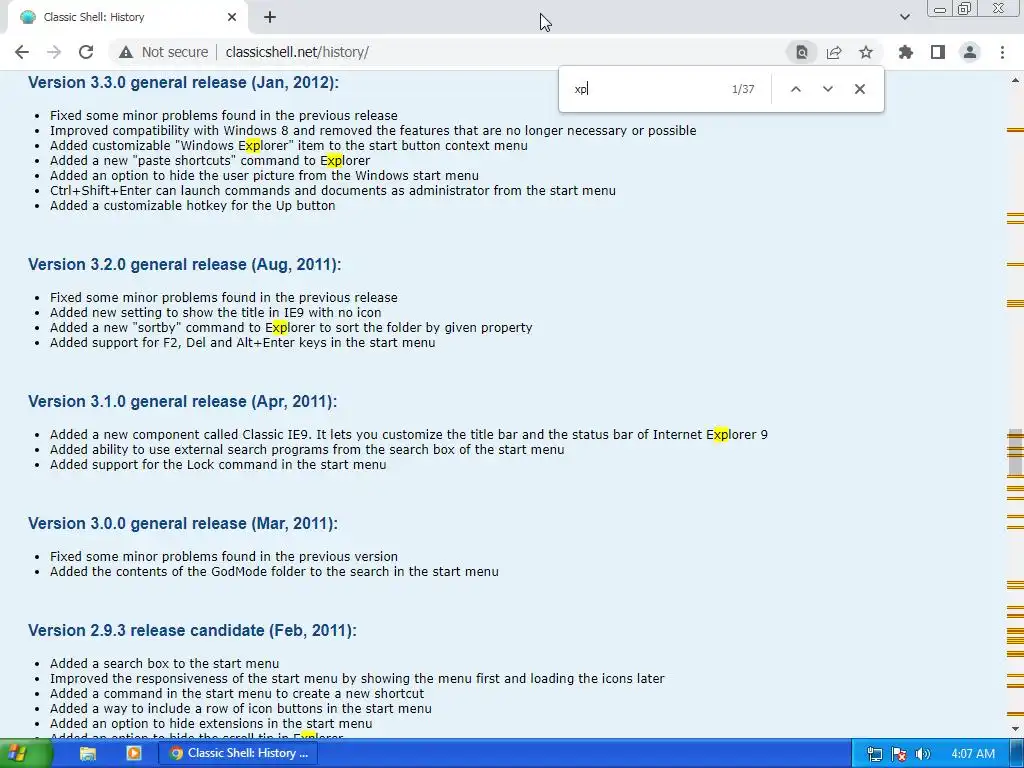1024x768 pixels.
Task: Click the start menu responsiveness improvement line
Action: (357, 679)
